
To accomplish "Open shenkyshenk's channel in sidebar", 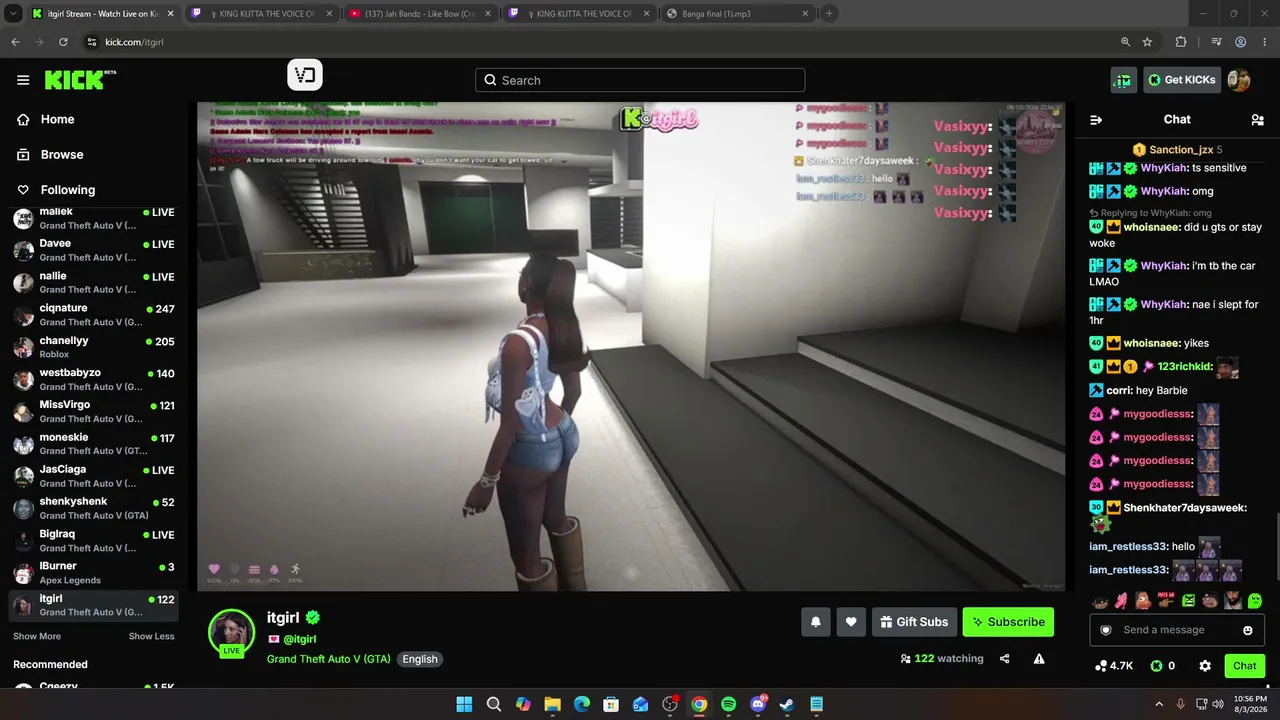I will point(94,508).
